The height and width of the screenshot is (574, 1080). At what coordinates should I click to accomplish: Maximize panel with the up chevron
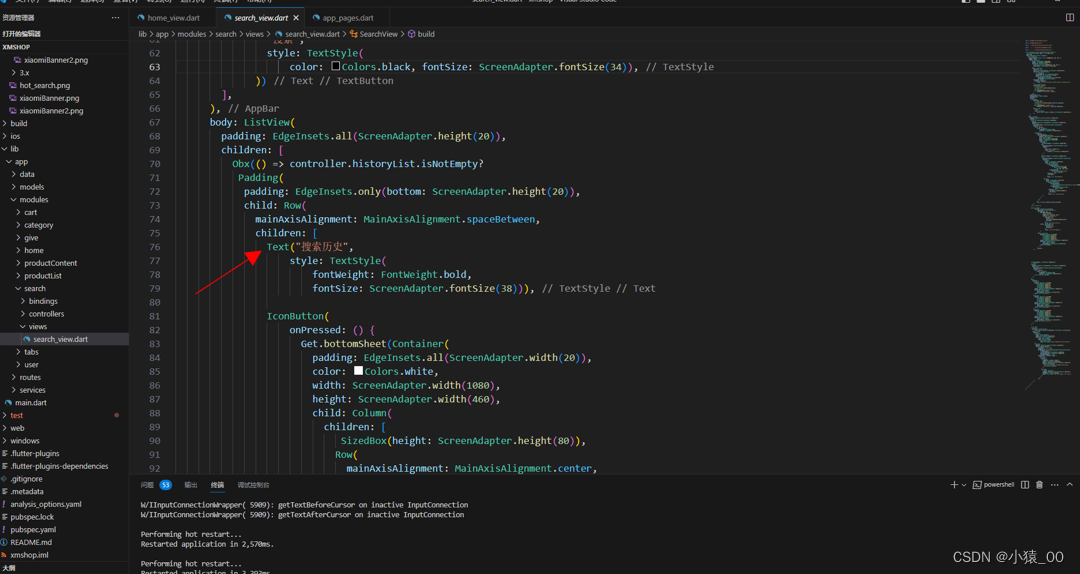[1070, 485]
